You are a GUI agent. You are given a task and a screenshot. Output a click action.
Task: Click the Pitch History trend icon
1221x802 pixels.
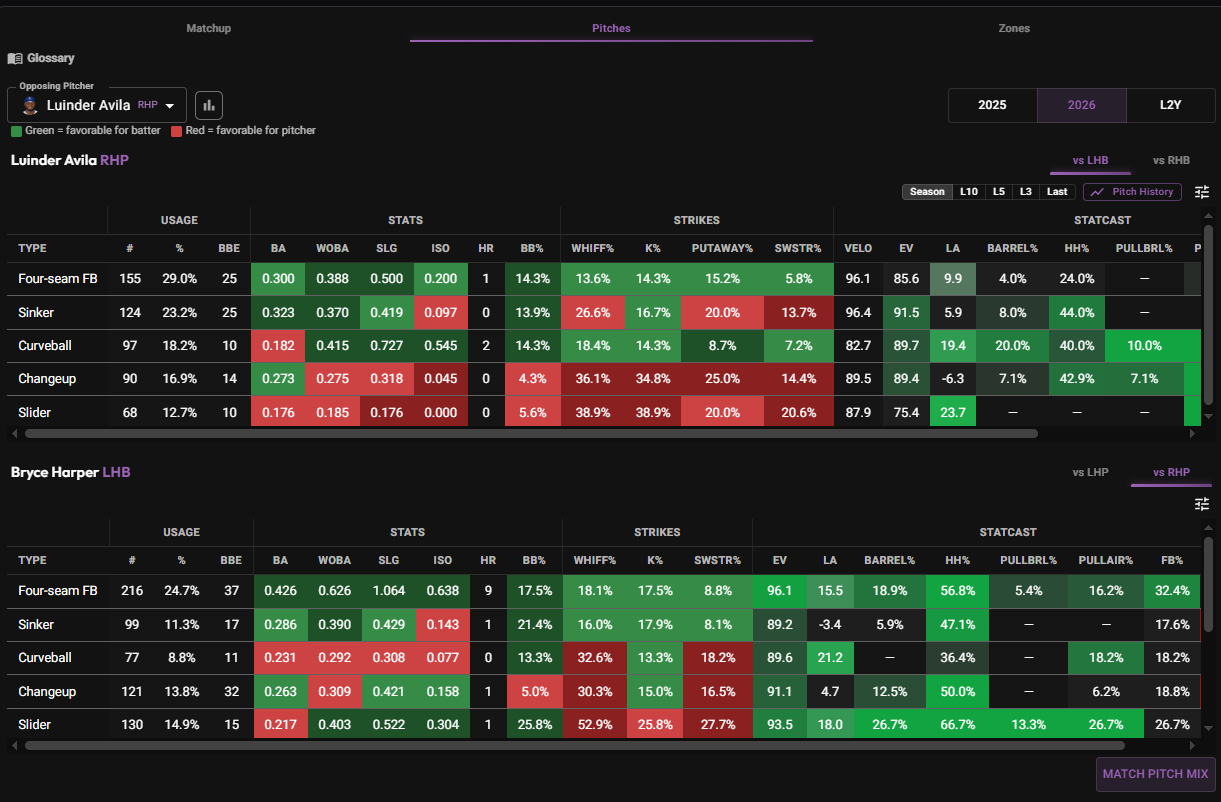point(1097,192)
